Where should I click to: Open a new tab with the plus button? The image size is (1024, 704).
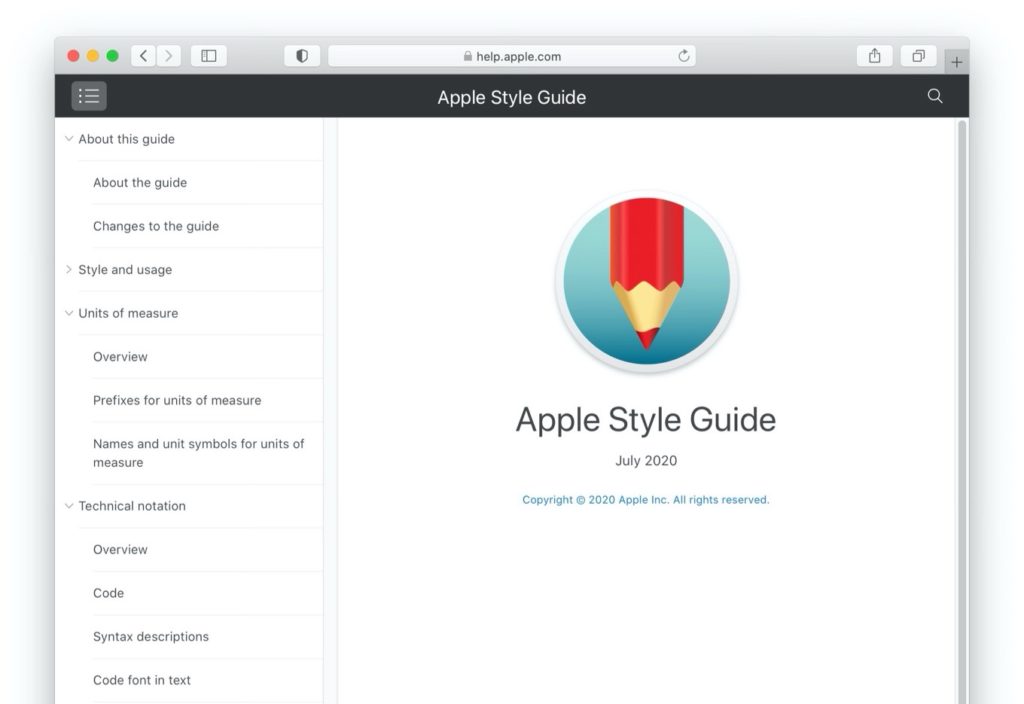point(957,60)
